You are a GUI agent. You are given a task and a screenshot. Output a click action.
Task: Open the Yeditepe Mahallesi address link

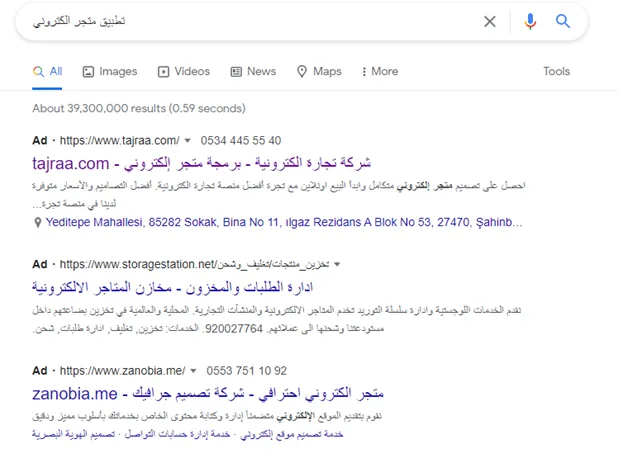tap(284, 222)
